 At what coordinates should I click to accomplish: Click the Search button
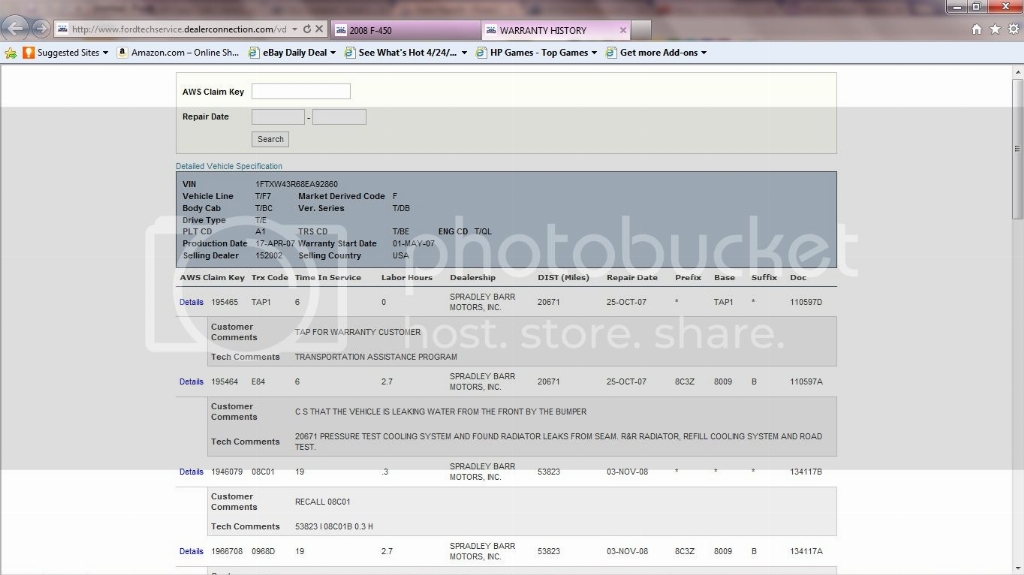pos(270,139)
